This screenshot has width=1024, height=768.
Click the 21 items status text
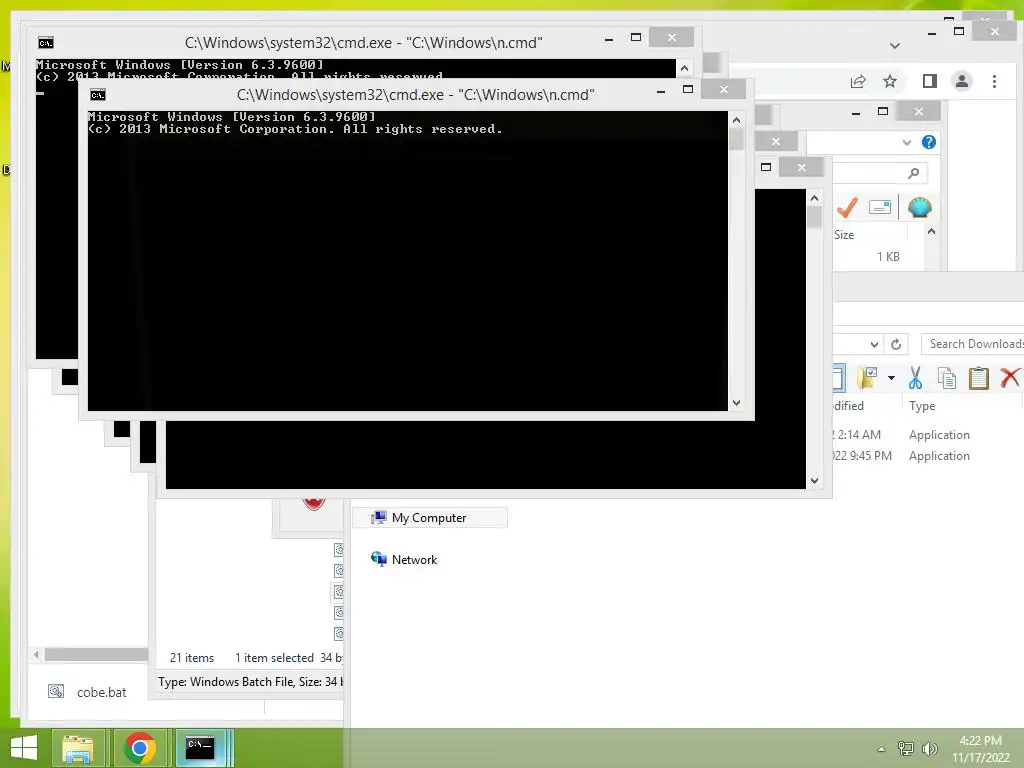[191, 658]
